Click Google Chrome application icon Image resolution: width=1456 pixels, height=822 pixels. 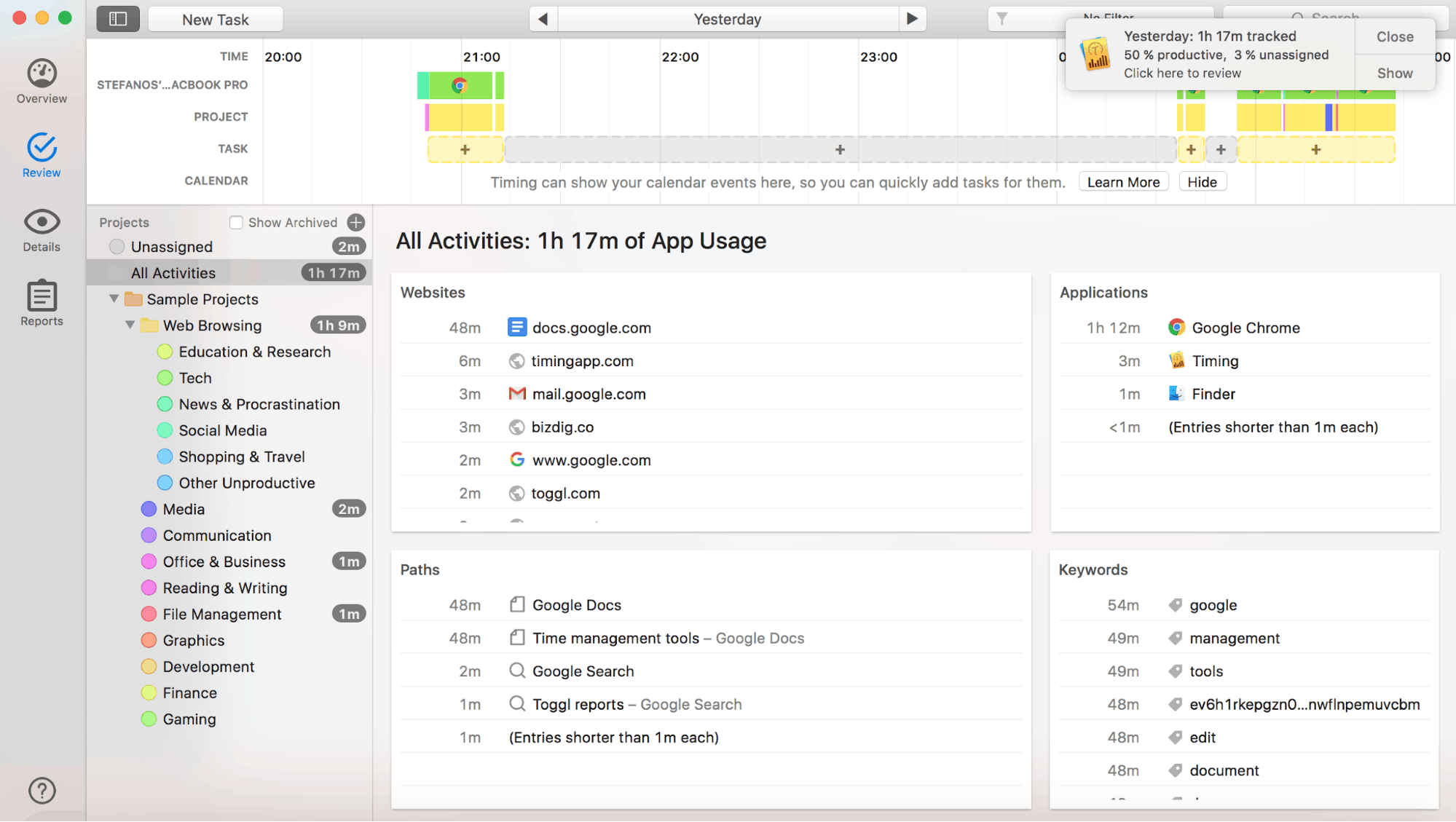pyautogui.click(x=1176, y=328)
